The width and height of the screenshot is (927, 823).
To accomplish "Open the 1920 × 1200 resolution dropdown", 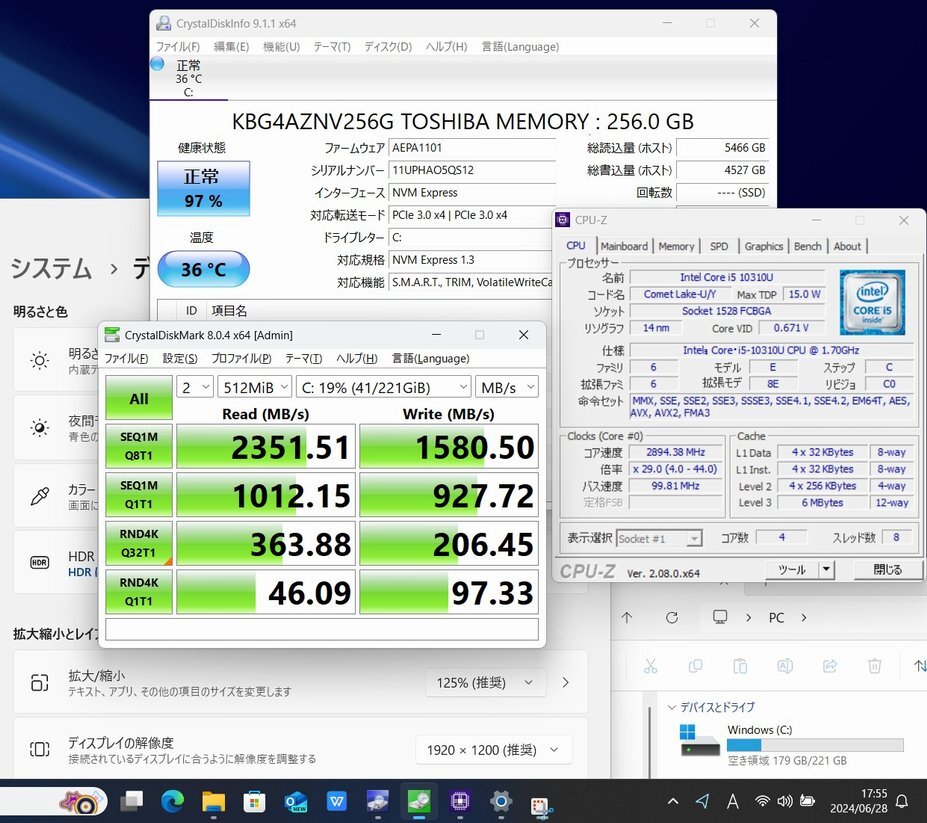I will pos(494,750).
